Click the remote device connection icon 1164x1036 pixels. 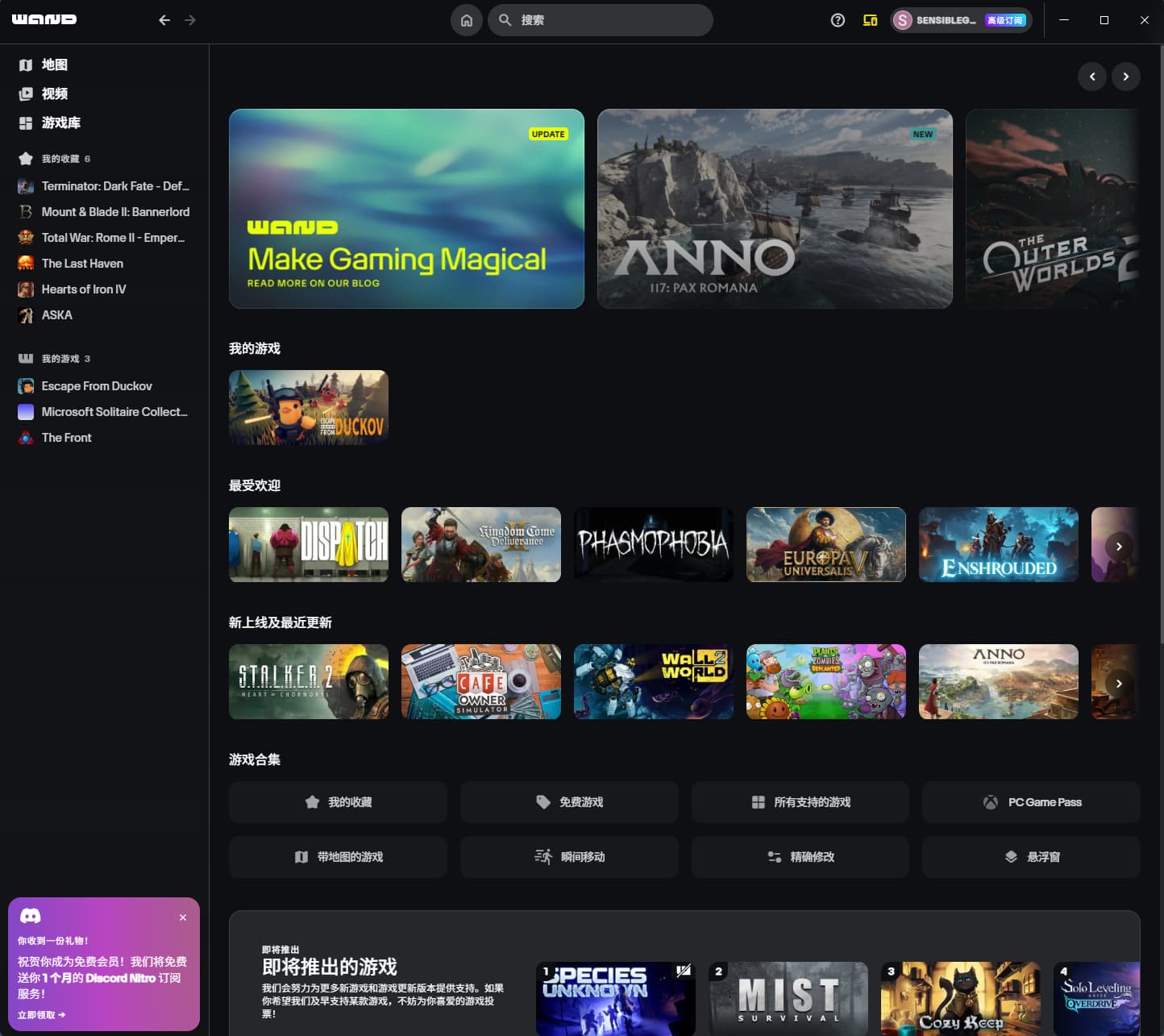(870, 20)
